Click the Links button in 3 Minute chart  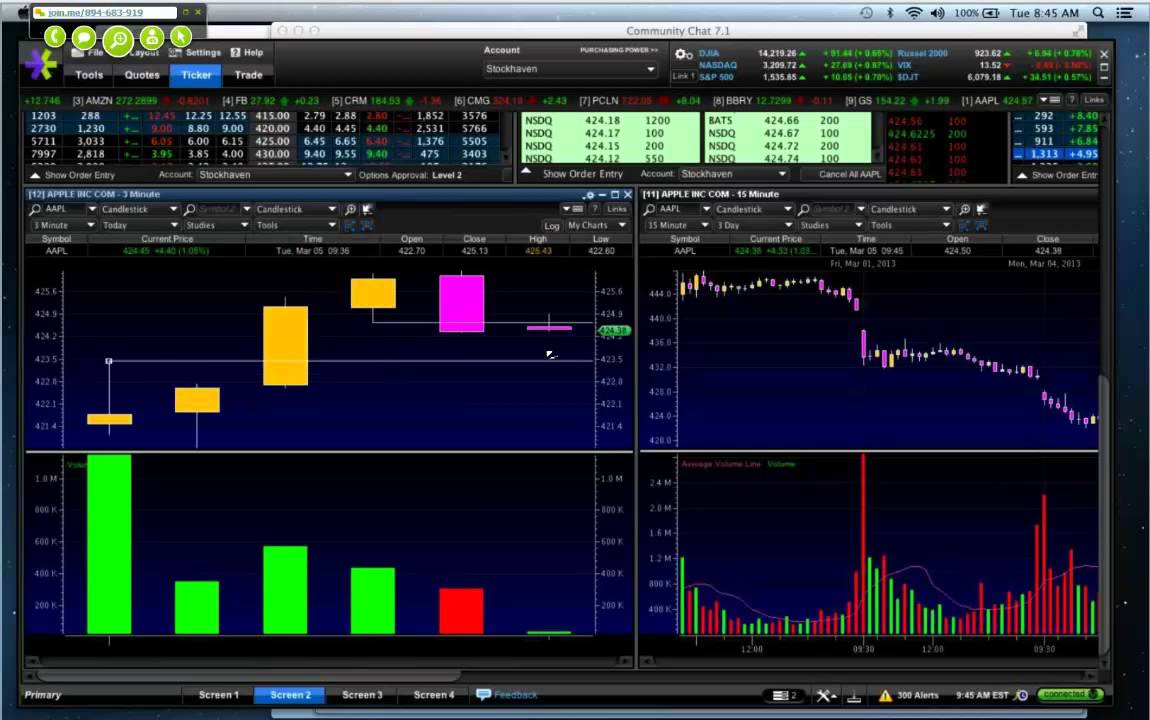pyautogui.click(x=617, y=210)
